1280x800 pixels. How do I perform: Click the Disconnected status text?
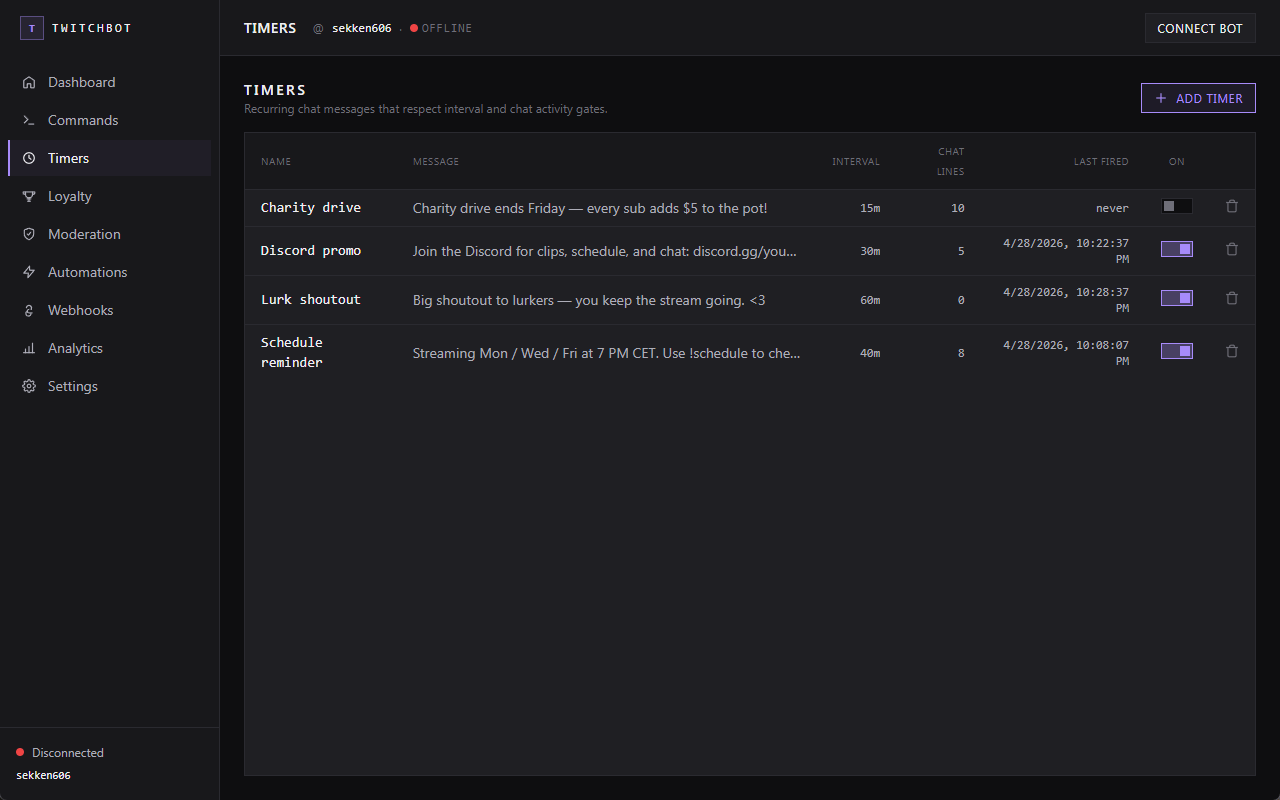[x=68, y=752]
